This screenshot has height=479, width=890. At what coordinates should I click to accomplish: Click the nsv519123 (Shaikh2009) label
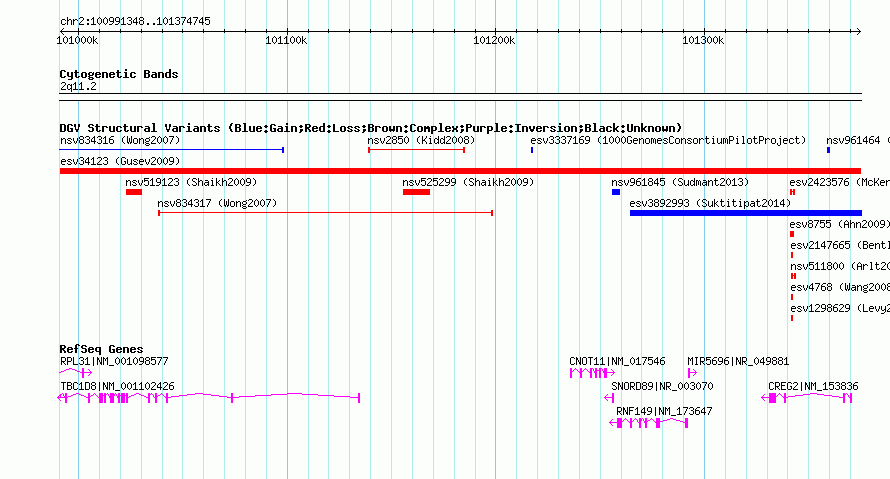191,182
